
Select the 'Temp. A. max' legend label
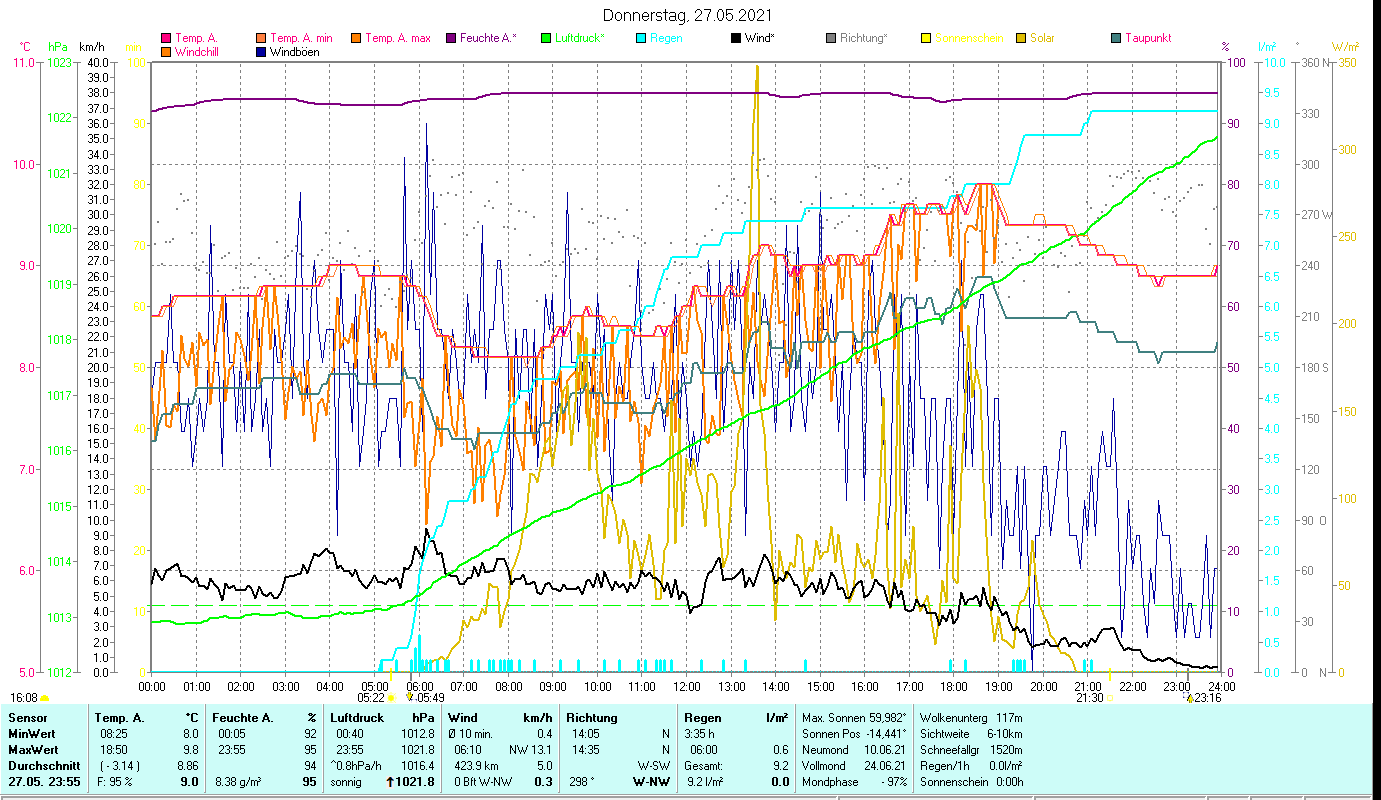pos(398,38)
